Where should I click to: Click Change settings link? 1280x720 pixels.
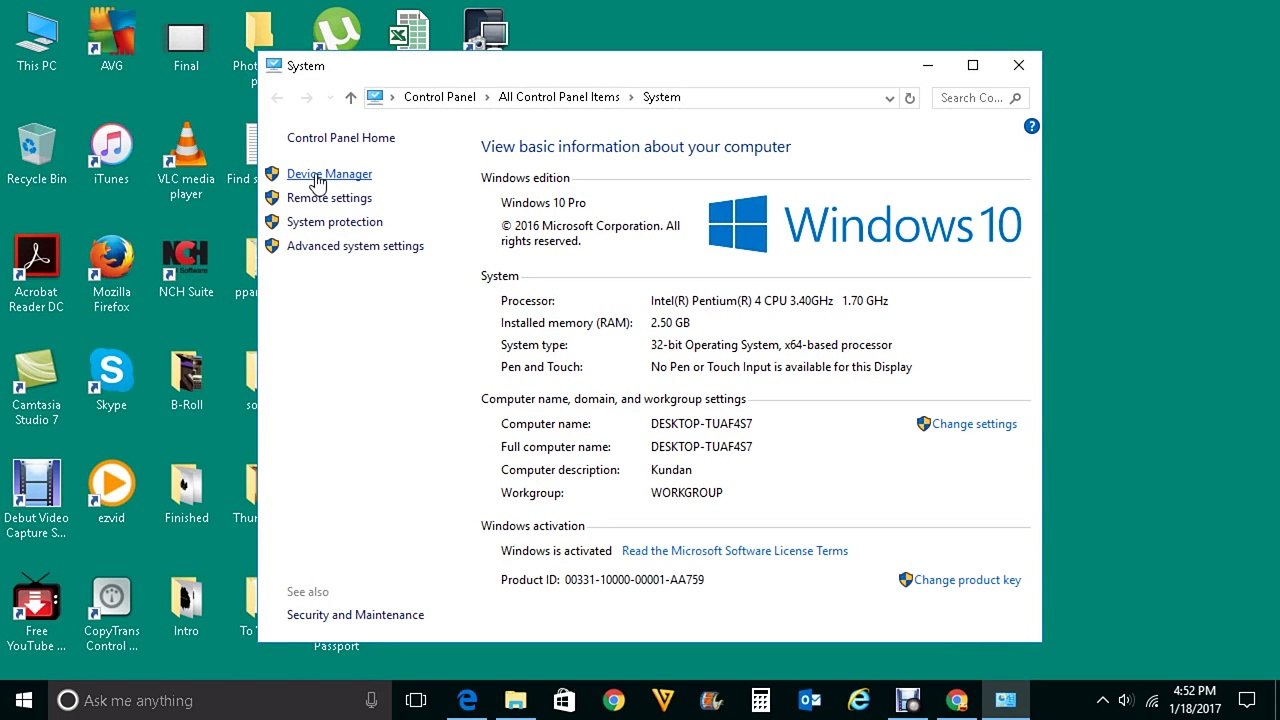coord(974,424)
